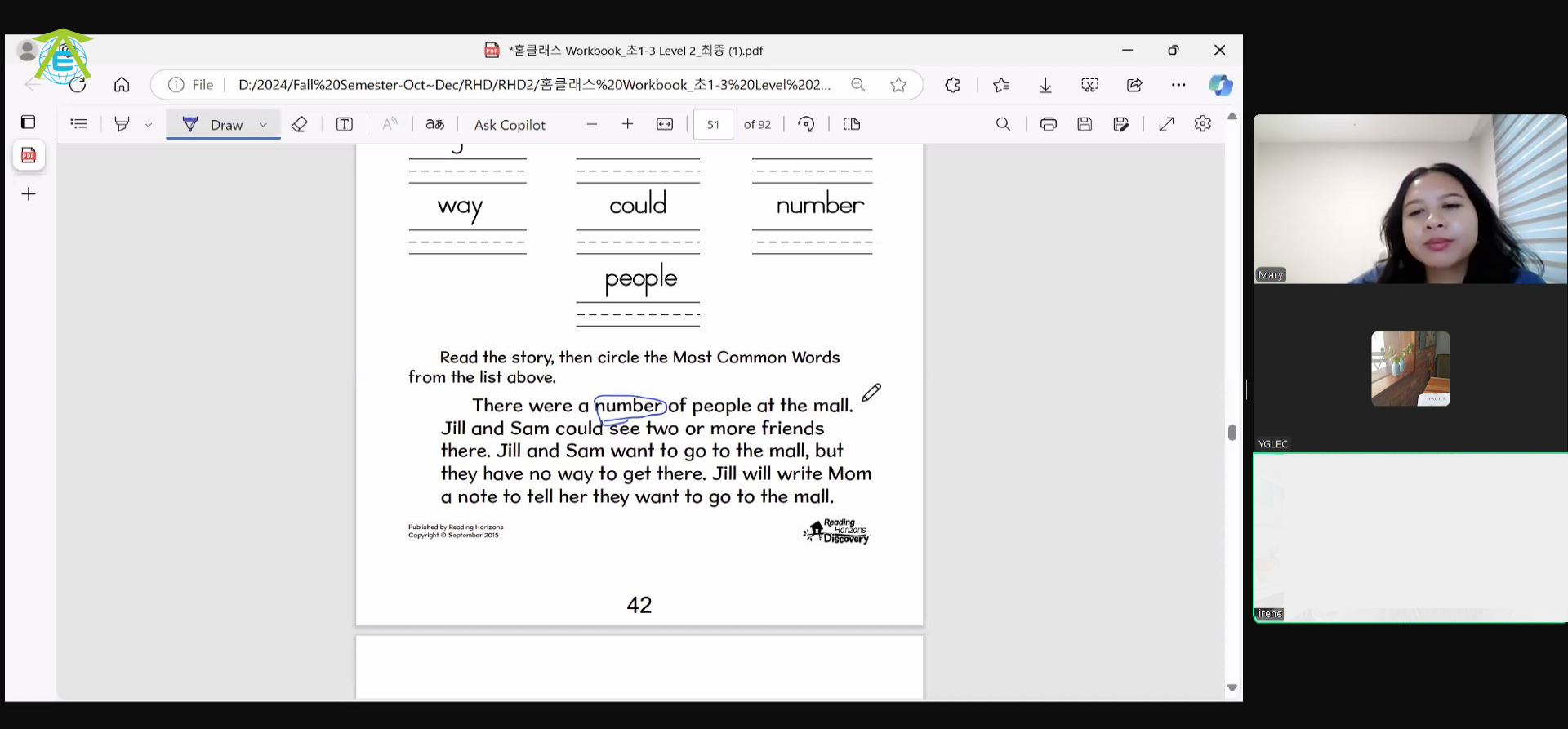Search within the PDF toolbar
Image resolution: width=1568 pixels, height=729 pixels.
1003,124
